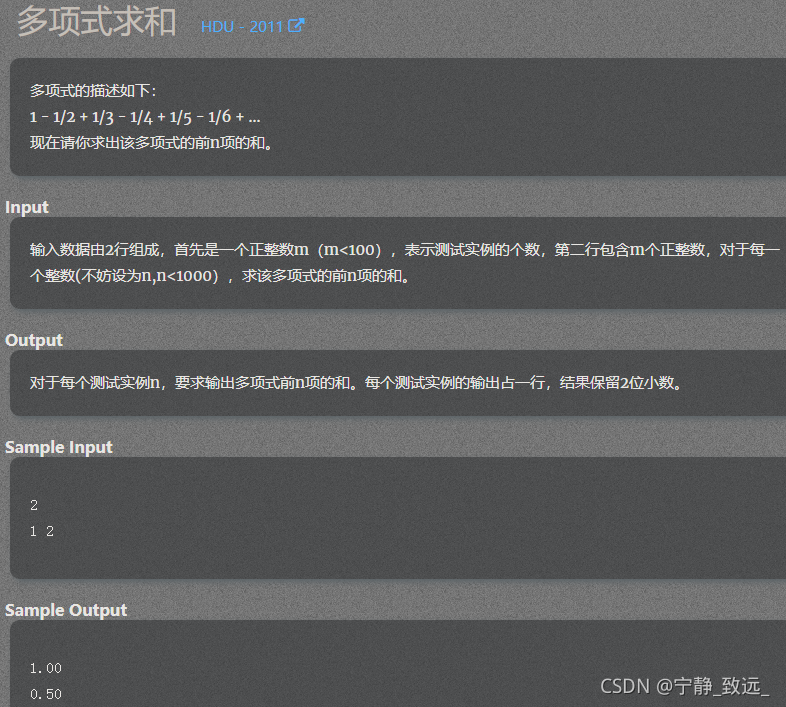Image resolution: width=786 pixels, height=707 pixels.
Task: Click the line 多项式的描述如下:
Action: 93,91
